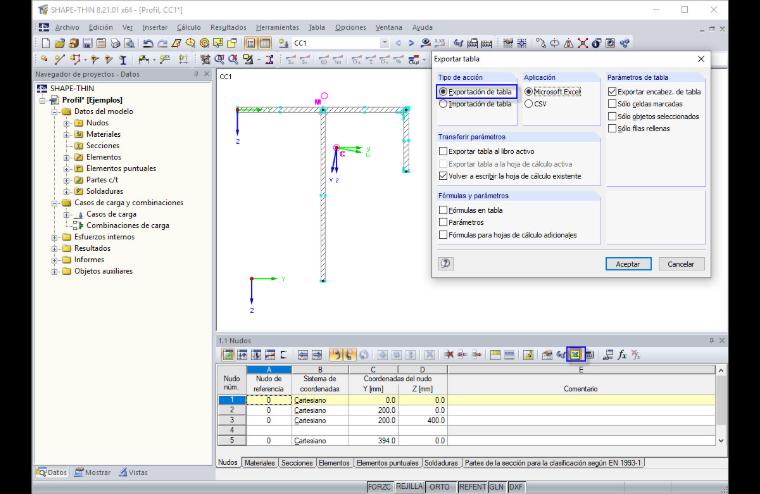Click the table display toggle icon in top toolbar
760x494 pixels.
click(x=265, y=43)
